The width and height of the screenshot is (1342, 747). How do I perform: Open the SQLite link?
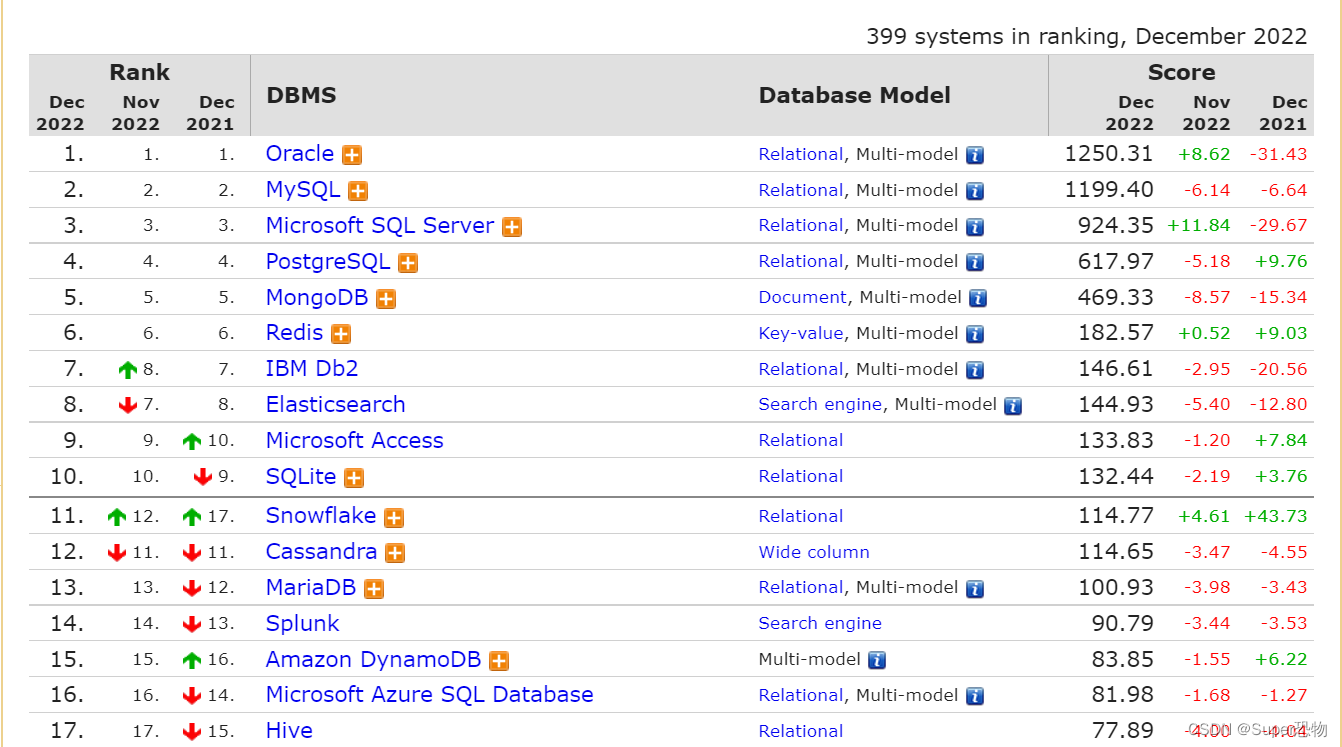[301, 477]
